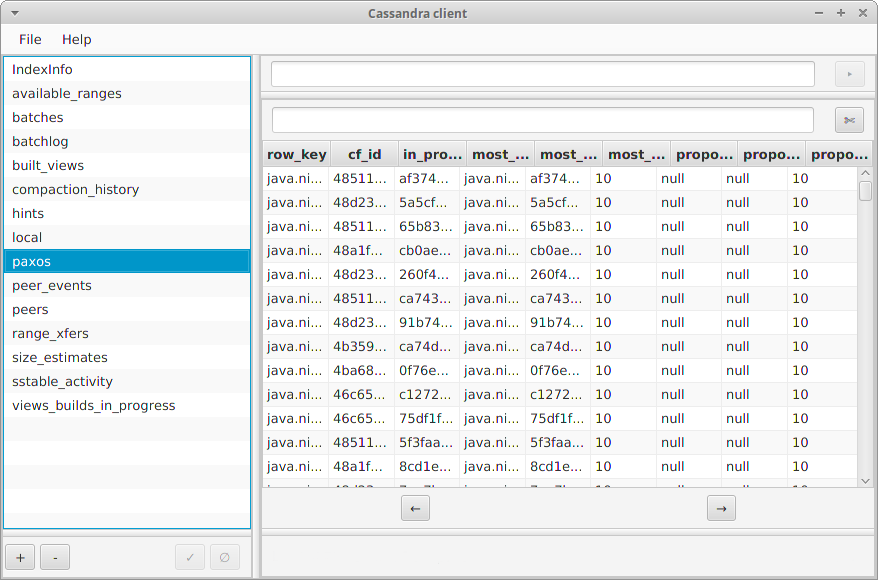The height and width of the screenshot is (580, 878).
Task: Click in_pro cell 5f3faa...
Action: pos(427,443)
